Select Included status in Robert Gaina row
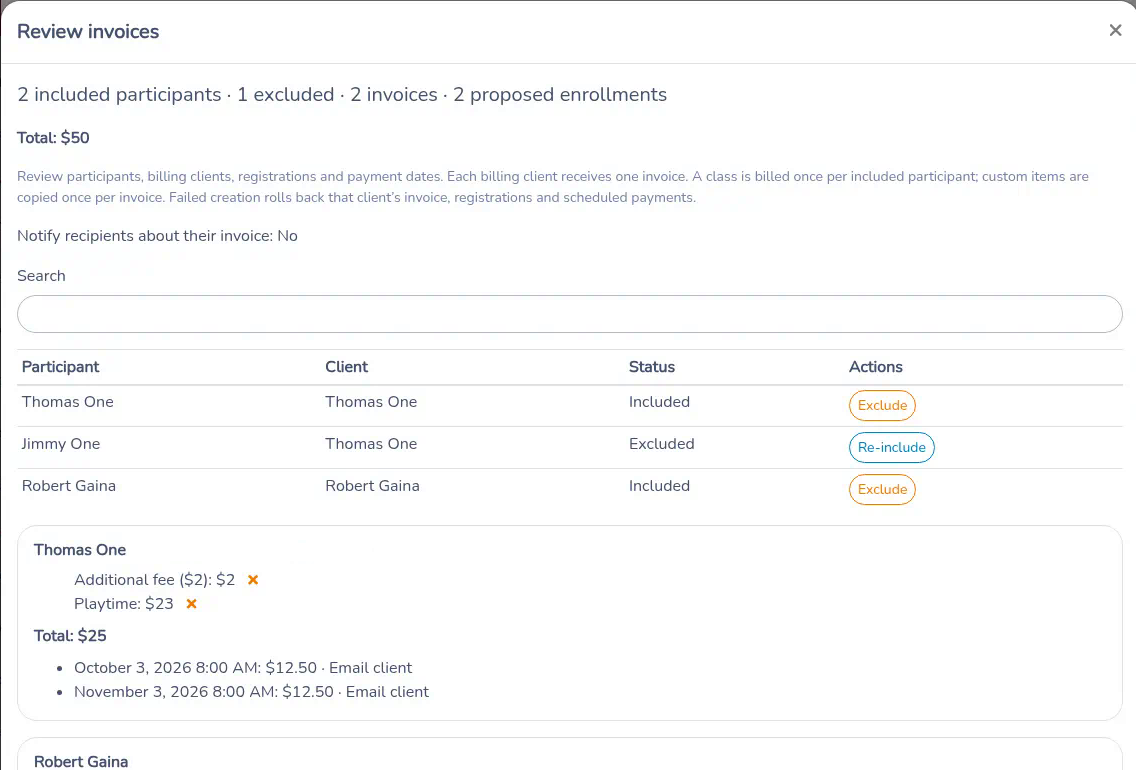1136x770 pixels. [x=659, y=486]
